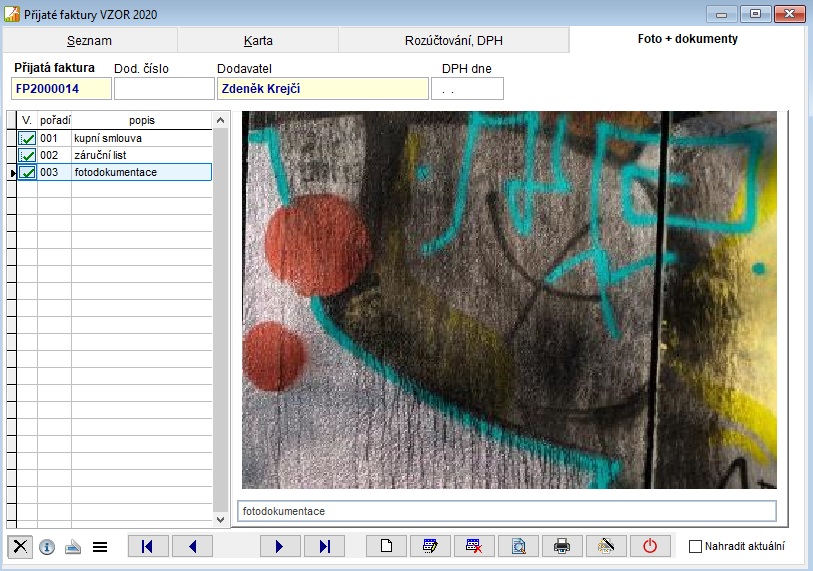This screenshot has height=571, width=813.
Task: Click the app icon in title bar
Action: pos(12,14)
